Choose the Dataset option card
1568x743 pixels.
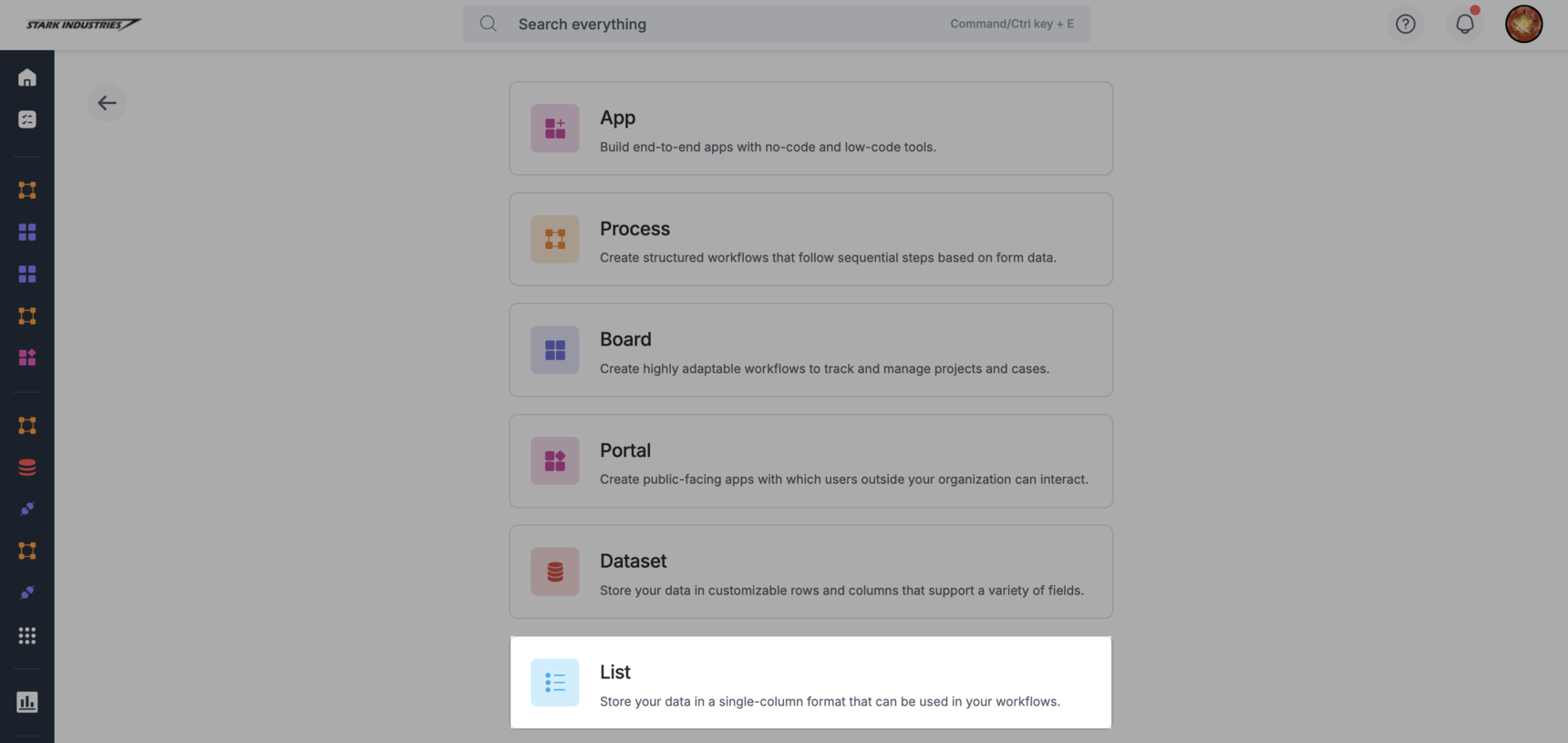pos(810,572)
